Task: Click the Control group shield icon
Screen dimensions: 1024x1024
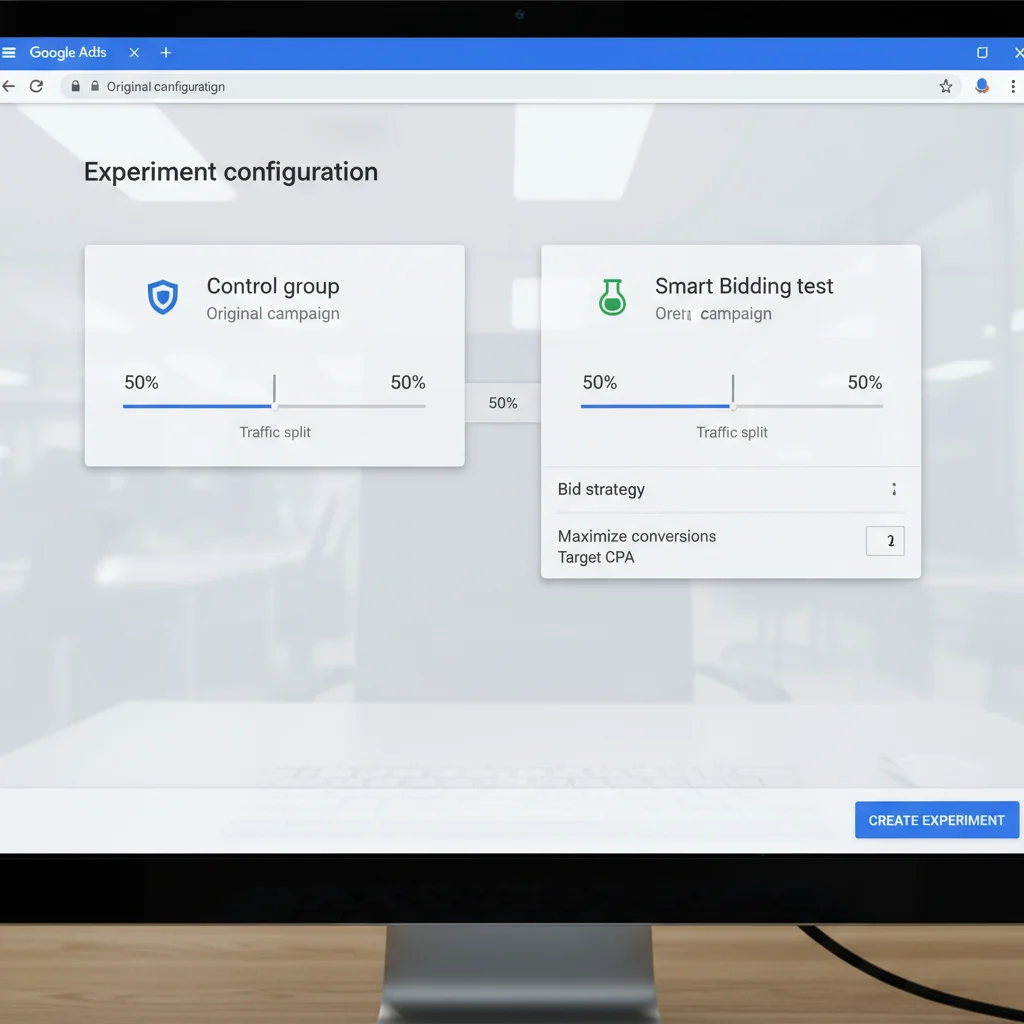Action: [x=163, y=297]
